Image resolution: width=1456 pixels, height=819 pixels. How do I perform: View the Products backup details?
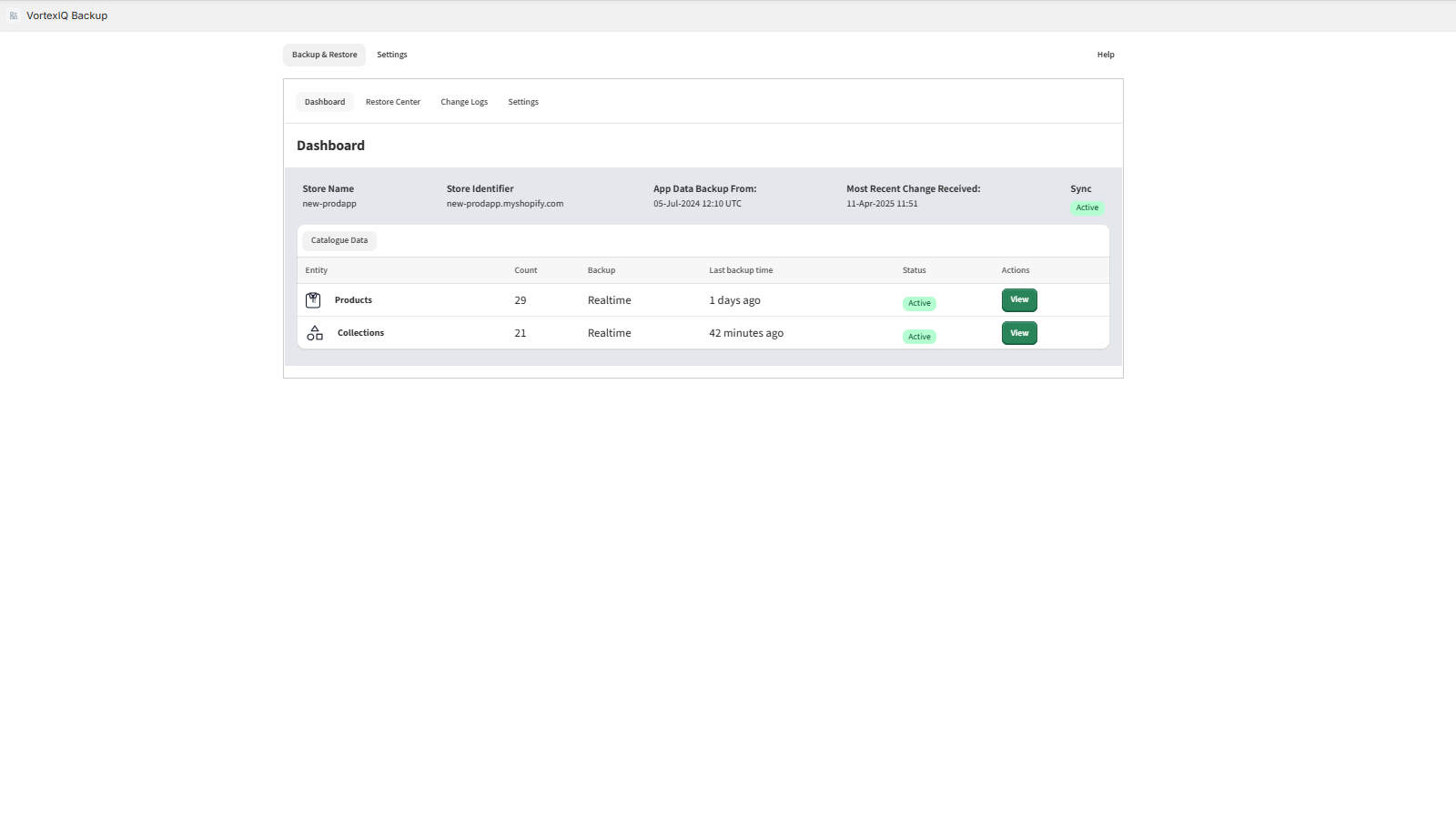tap(1019, 300)
